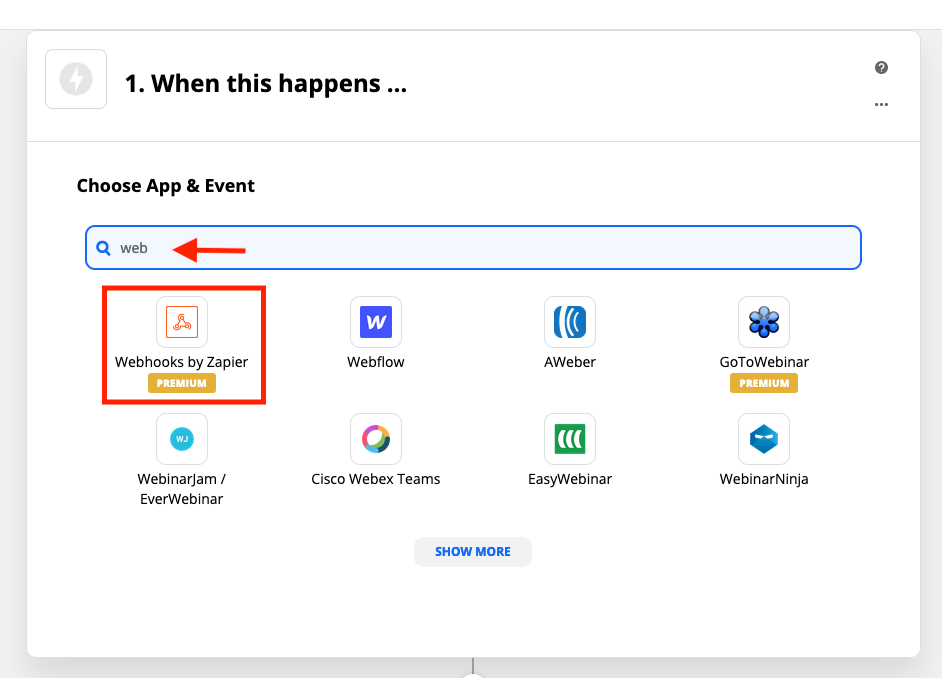Focus the app search field containing web

pyautogui.click(x=473, y=247)
